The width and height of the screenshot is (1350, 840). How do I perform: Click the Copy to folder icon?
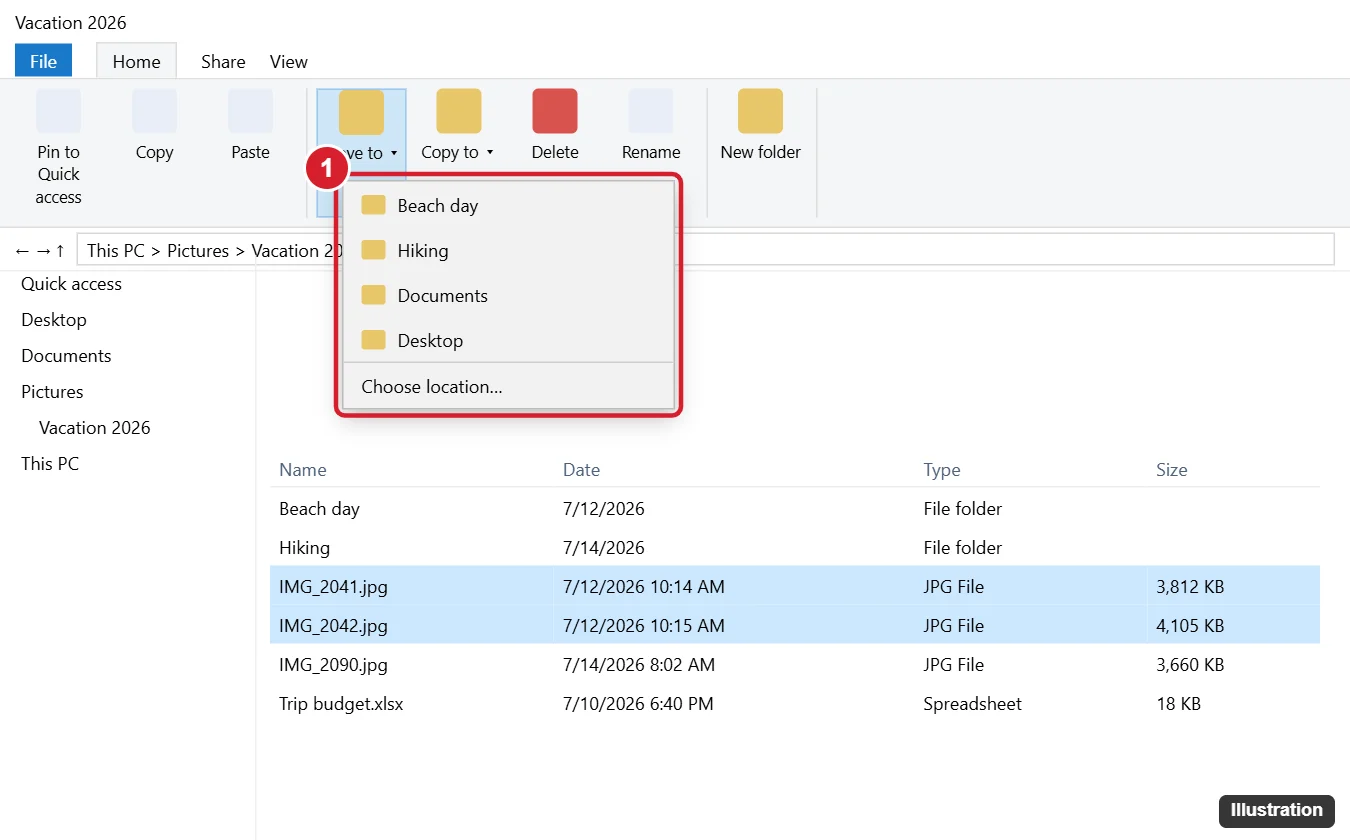pyautogui.click(x=459, y=111)
